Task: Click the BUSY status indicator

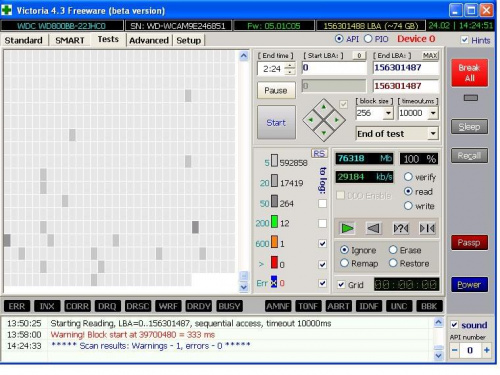Action: click(x=229, y=306)
